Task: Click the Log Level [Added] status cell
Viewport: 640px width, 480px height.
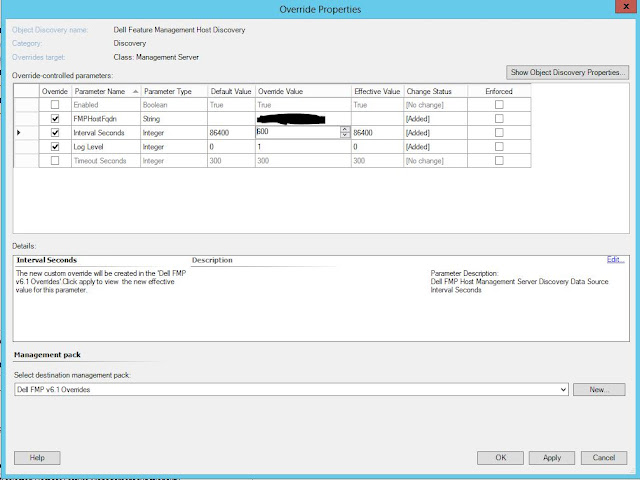Action: tap(436, 147)
